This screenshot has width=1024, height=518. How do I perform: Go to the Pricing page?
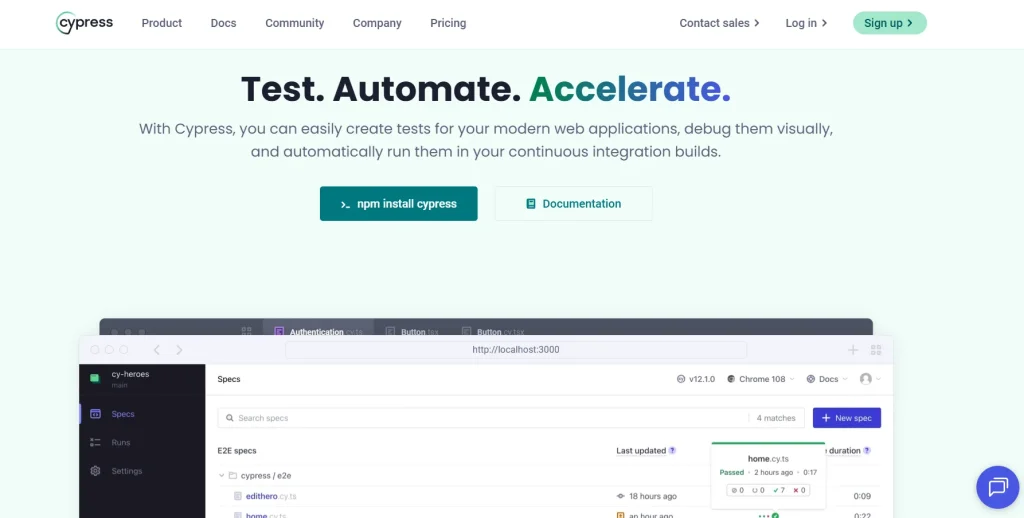coord(448,23)
